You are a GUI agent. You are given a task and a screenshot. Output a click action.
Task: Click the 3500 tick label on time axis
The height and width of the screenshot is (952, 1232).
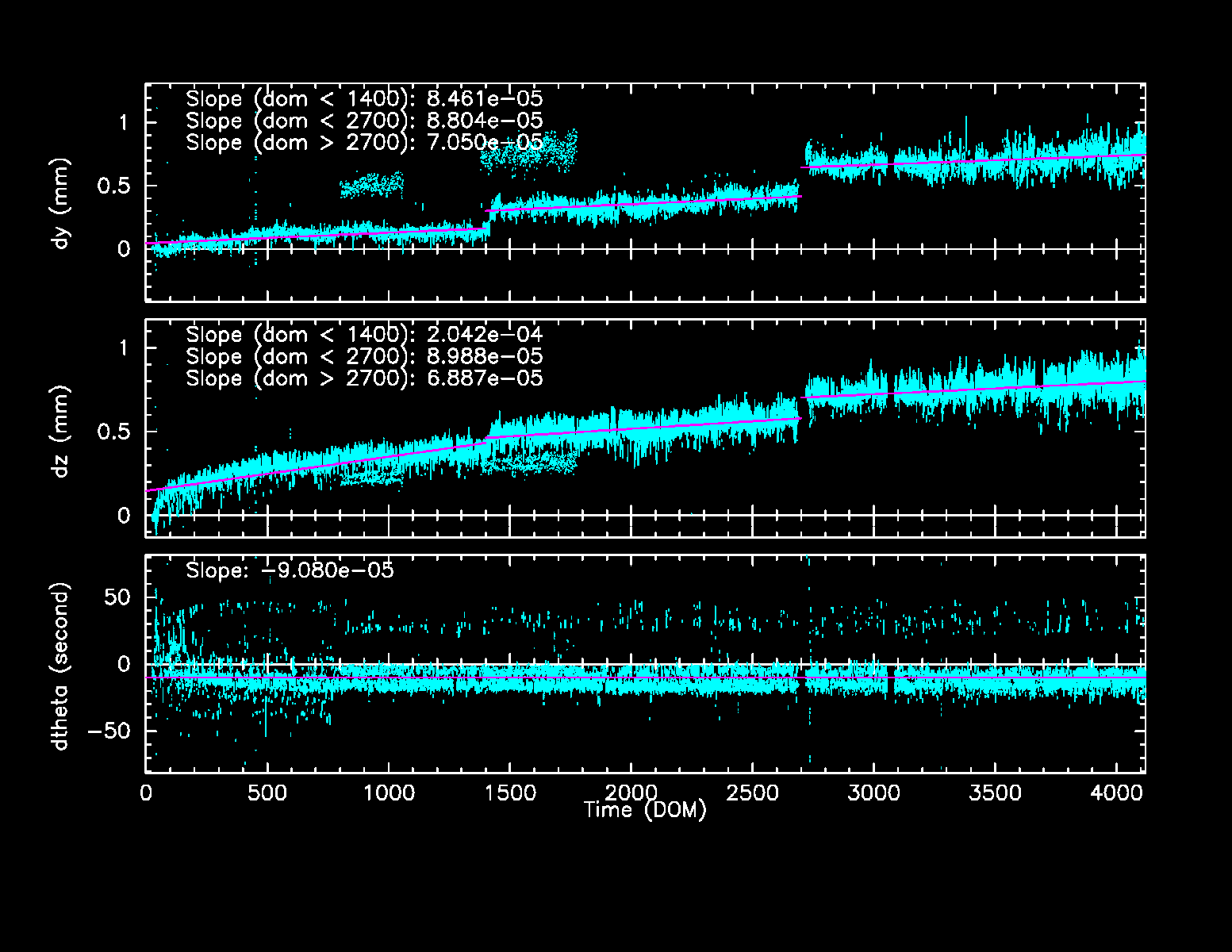coord(995,793)
